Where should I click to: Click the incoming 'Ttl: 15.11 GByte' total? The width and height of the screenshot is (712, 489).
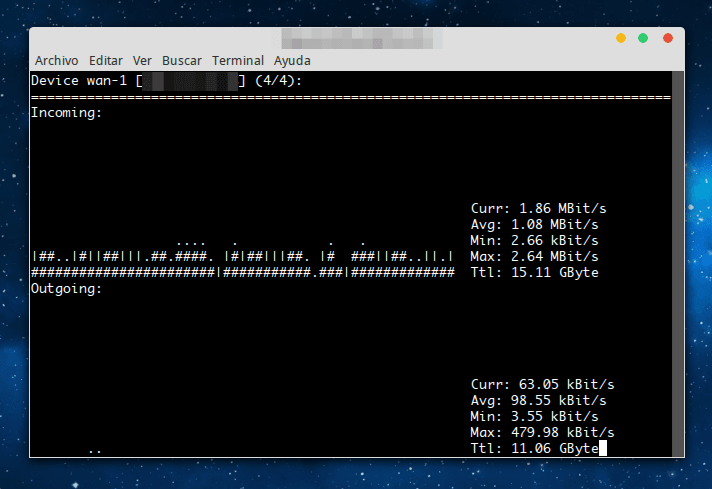coord(534,272)
